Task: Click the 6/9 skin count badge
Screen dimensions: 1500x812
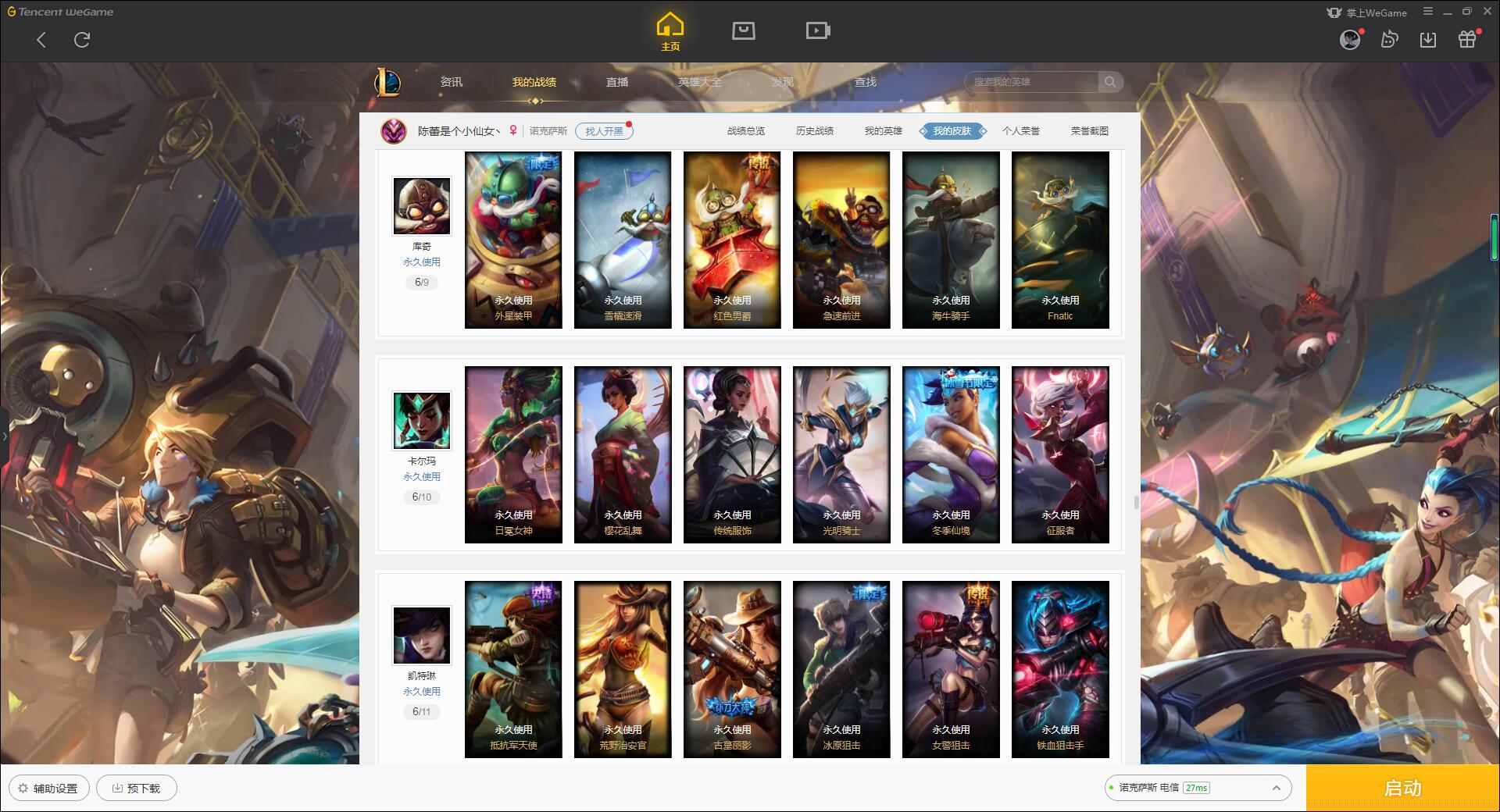Action: [x=422, y=283]
